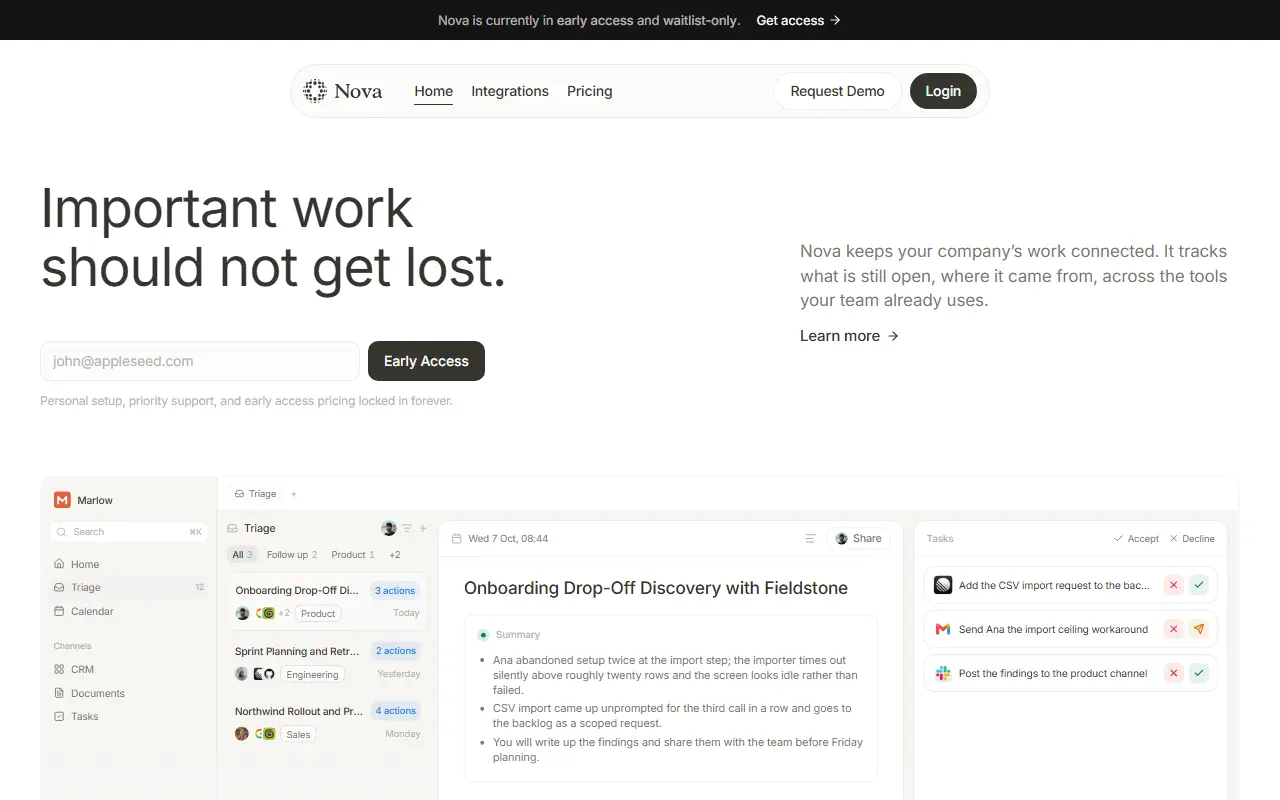Viewport: 1280px width, 800px height.
Task: Click the sidebar Search field
Action: [x=129, y=532]
